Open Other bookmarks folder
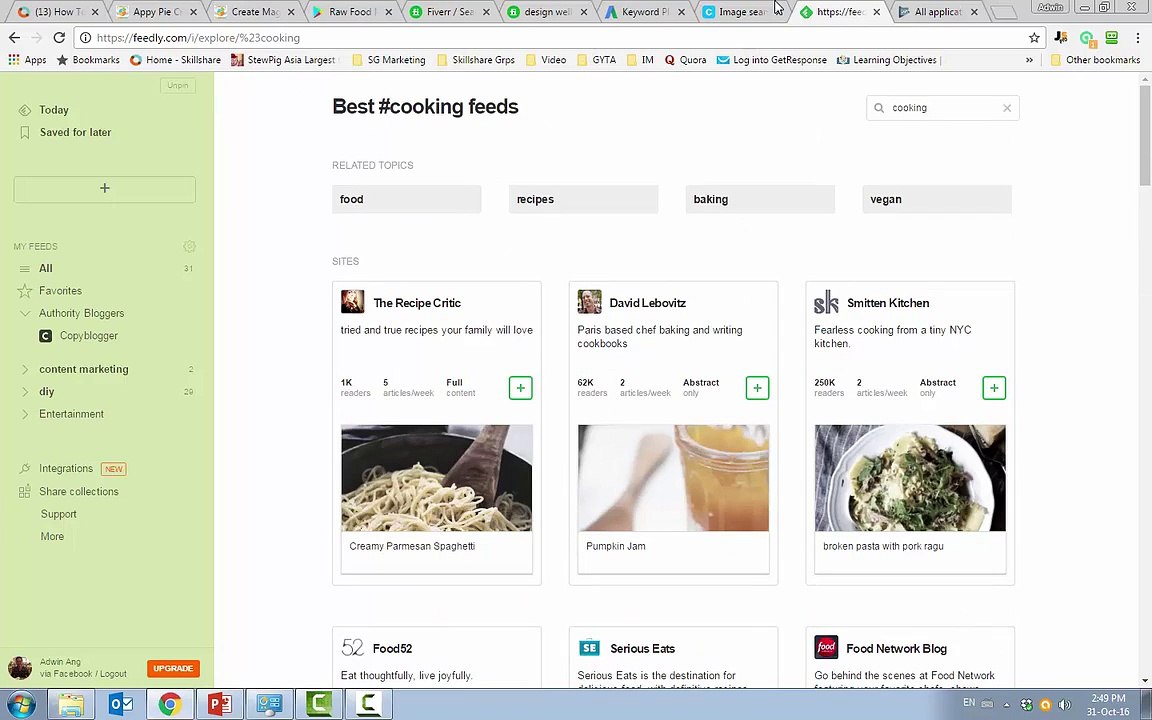This screenshot has height=720, width=1152. (1095, 60)
